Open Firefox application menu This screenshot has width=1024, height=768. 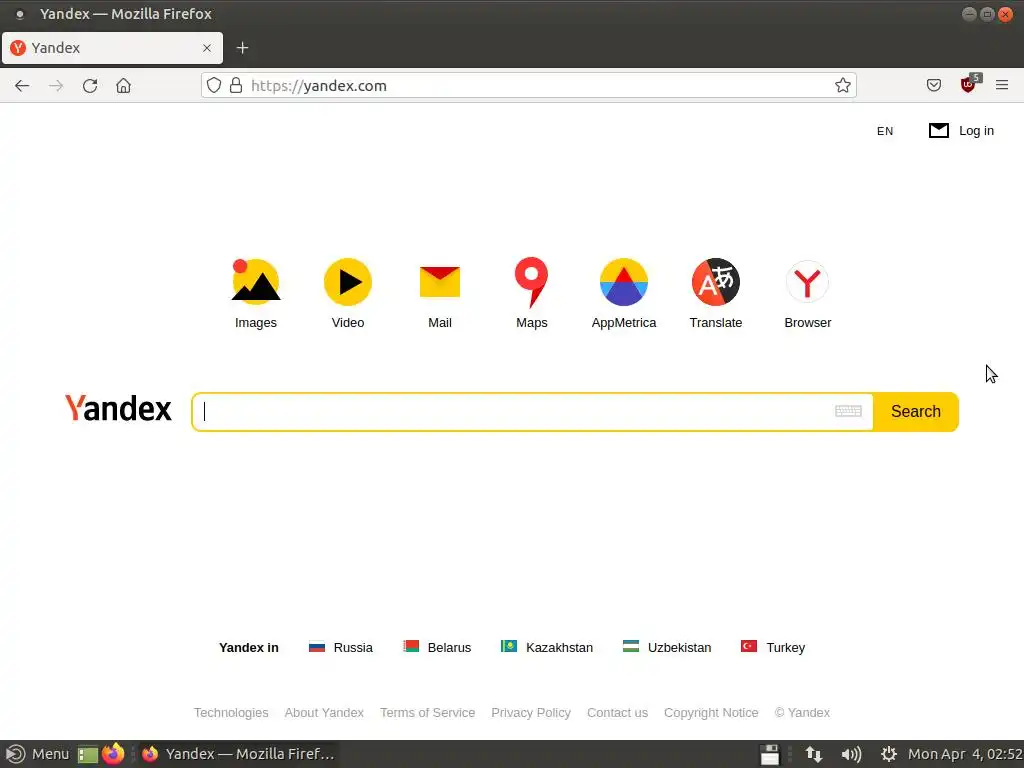tap(1002, 85)
